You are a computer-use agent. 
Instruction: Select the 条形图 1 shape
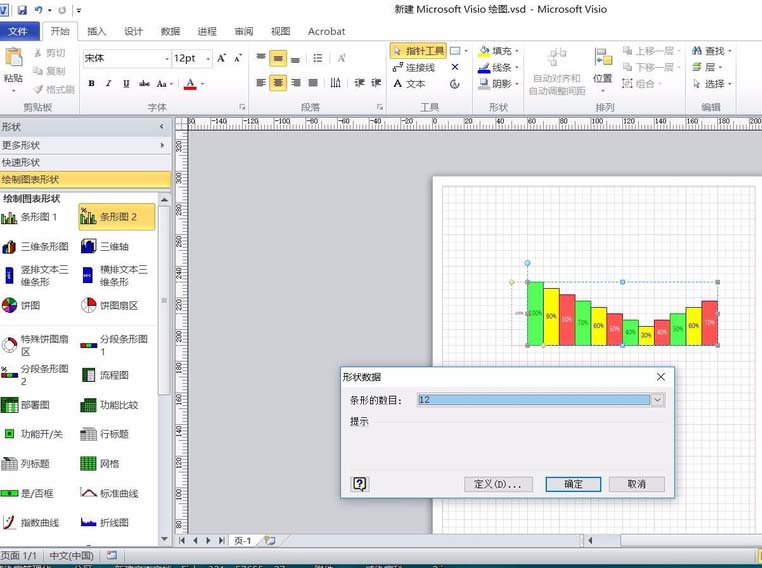tap(30, 217)
